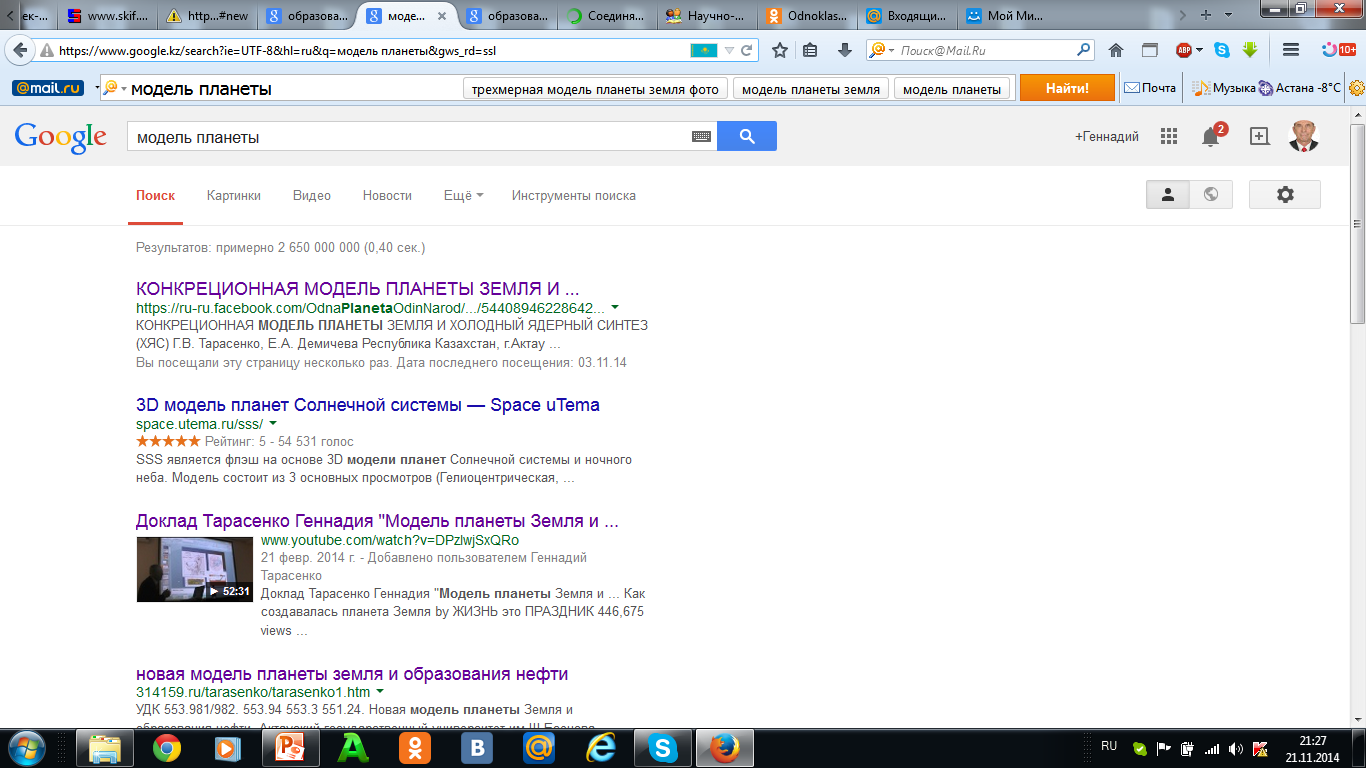The image size is (1366, 768).
Task: Bookmark this page with the star icon
Action: tap(780, 50)
